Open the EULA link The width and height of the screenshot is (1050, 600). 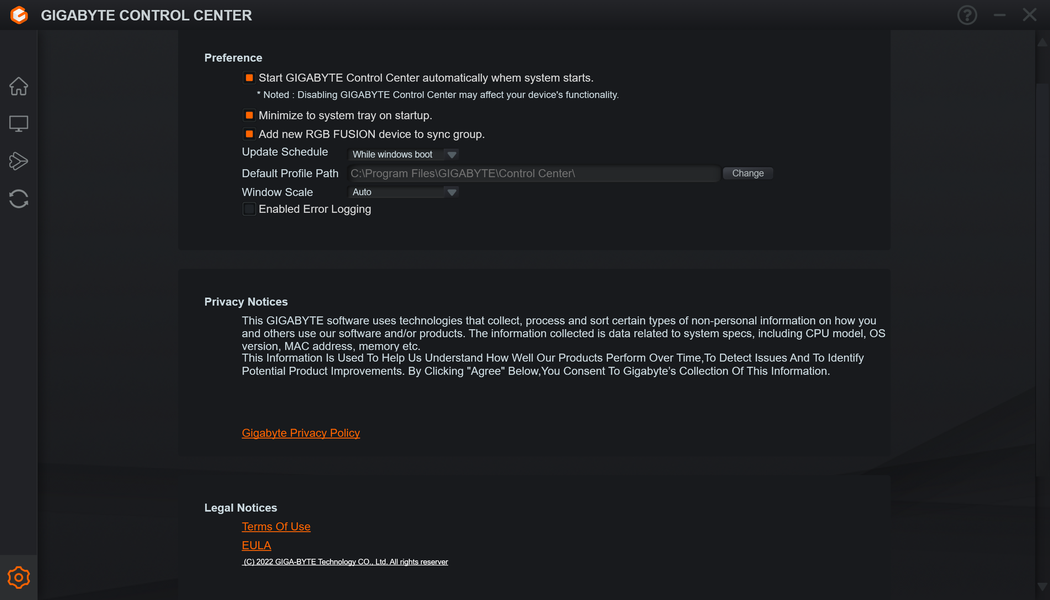click(256, 546)
